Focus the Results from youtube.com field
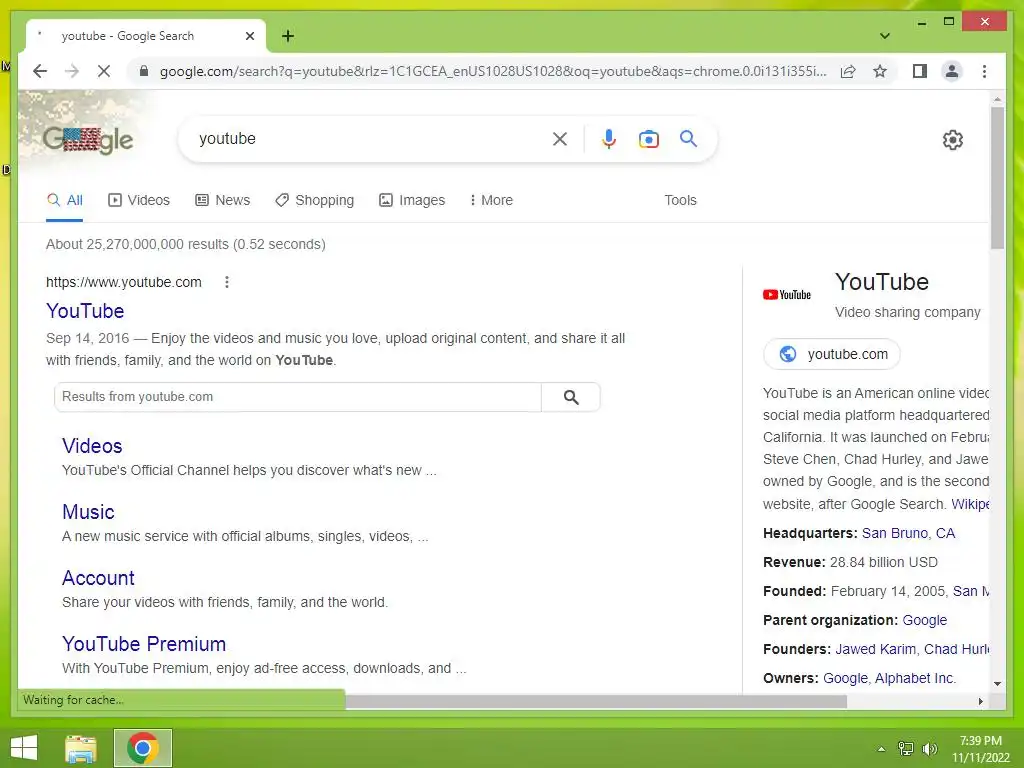 click(298, 397)
